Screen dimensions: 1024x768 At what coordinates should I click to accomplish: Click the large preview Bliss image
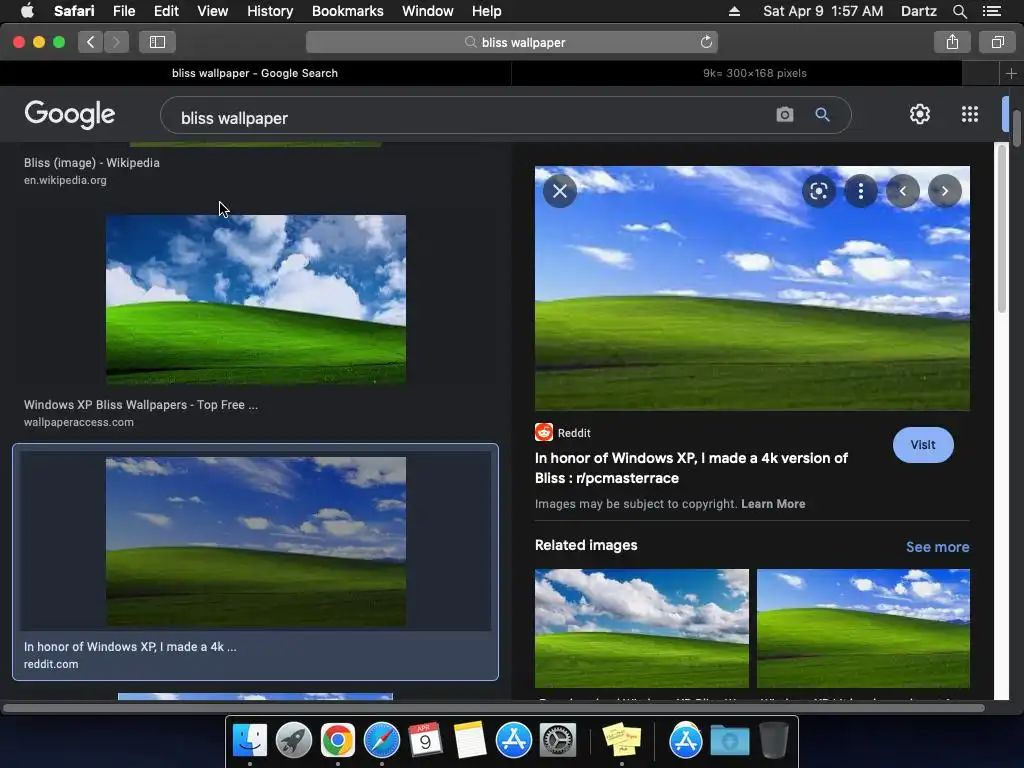[752, 288]
